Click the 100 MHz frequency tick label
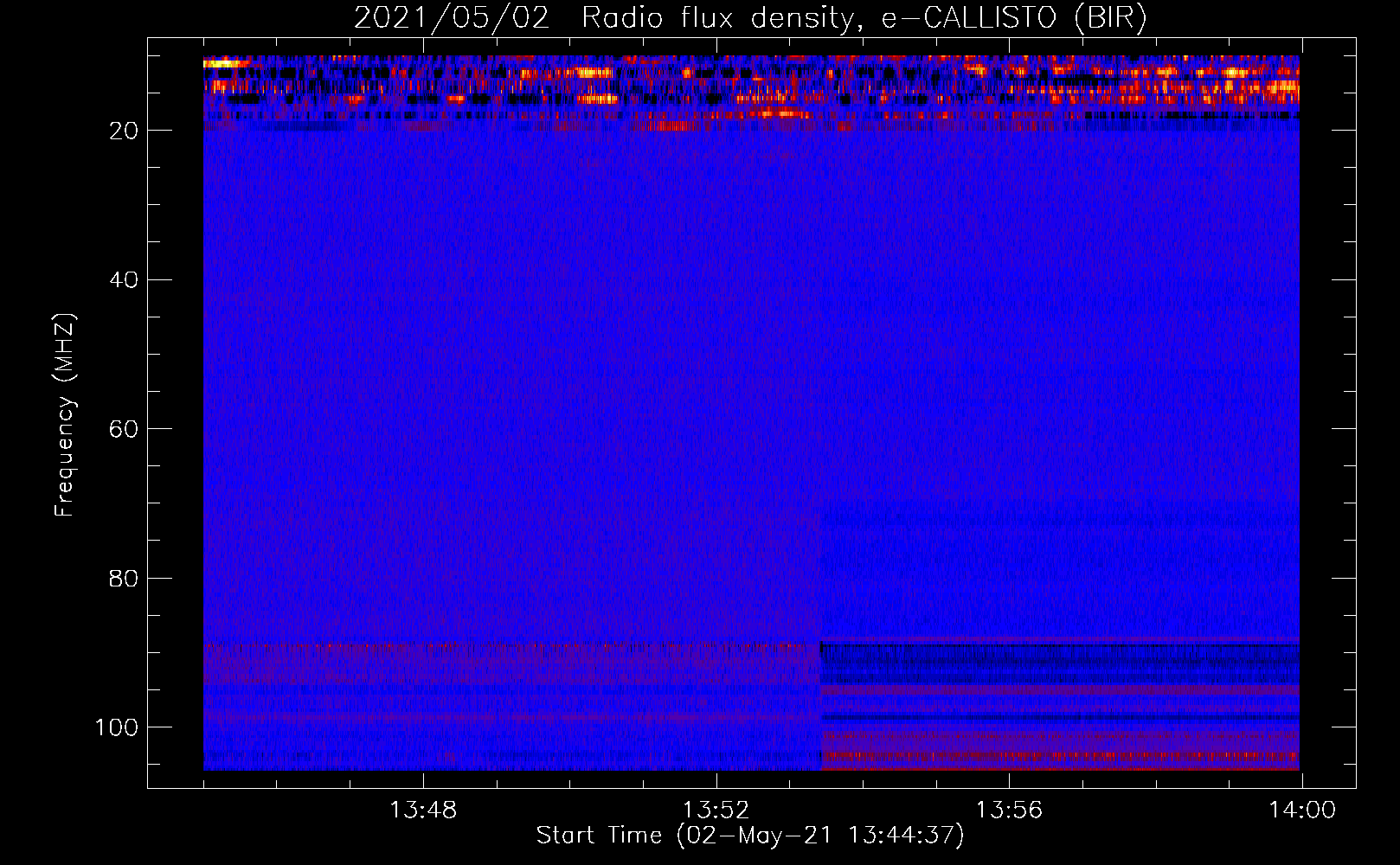 (116, 727)
